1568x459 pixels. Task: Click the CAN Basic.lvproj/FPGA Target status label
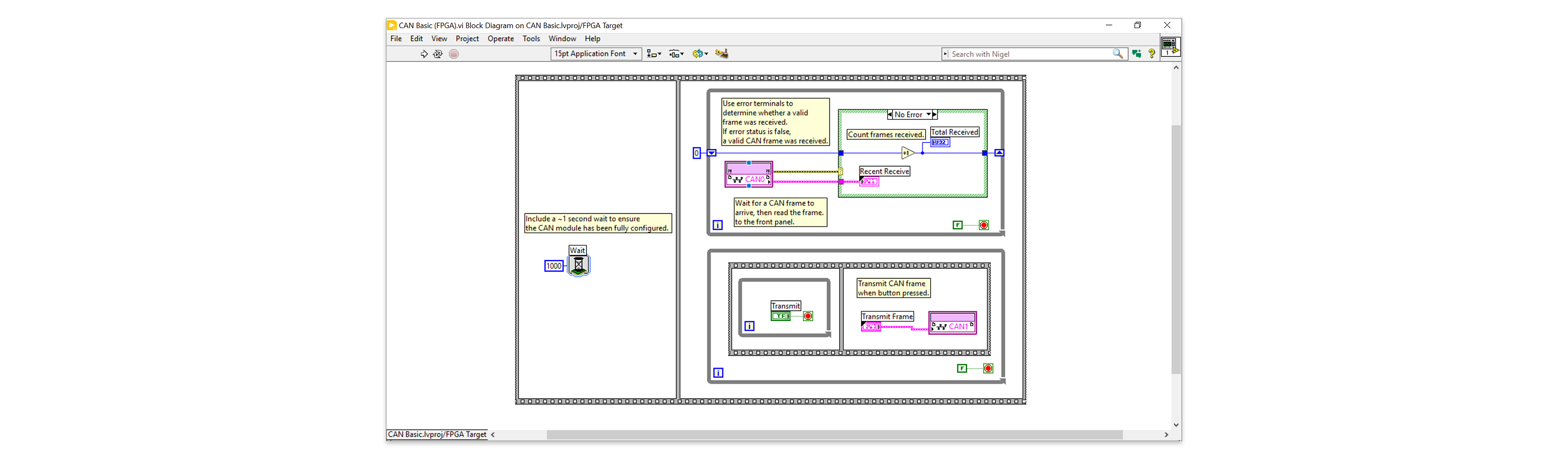tap(437, 434)
